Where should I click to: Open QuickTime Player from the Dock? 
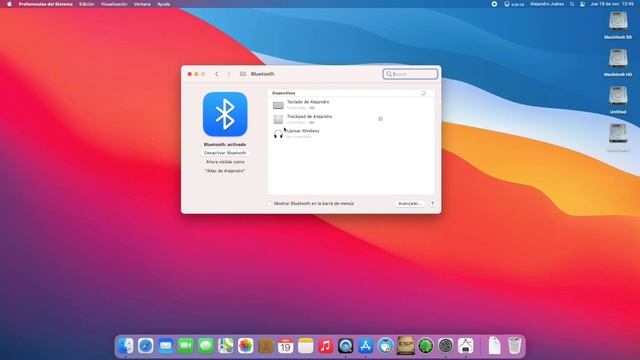(345, 346)
